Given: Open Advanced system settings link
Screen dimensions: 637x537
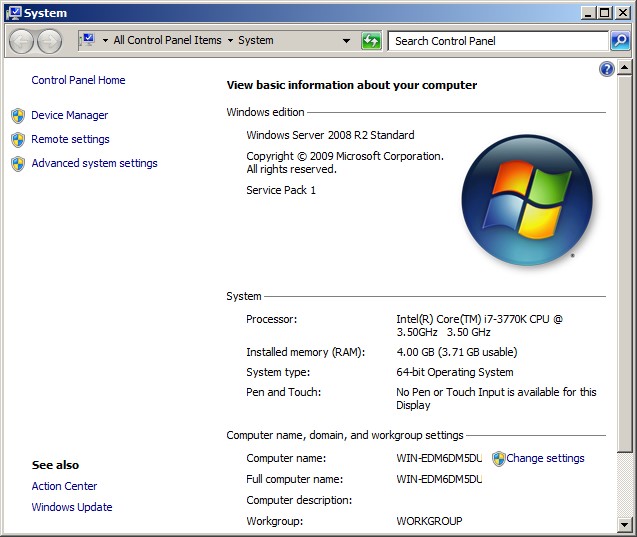Looking at the screenshot, I should pos(94,163).
